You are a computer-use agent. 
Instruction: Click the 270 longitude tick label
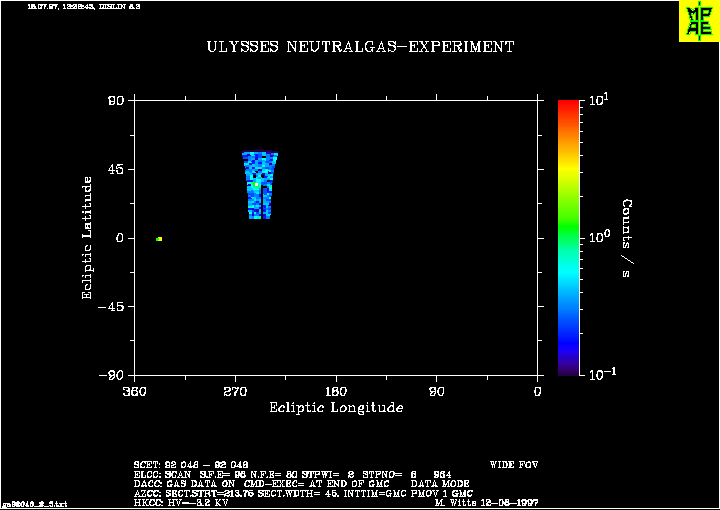point(236,392)
